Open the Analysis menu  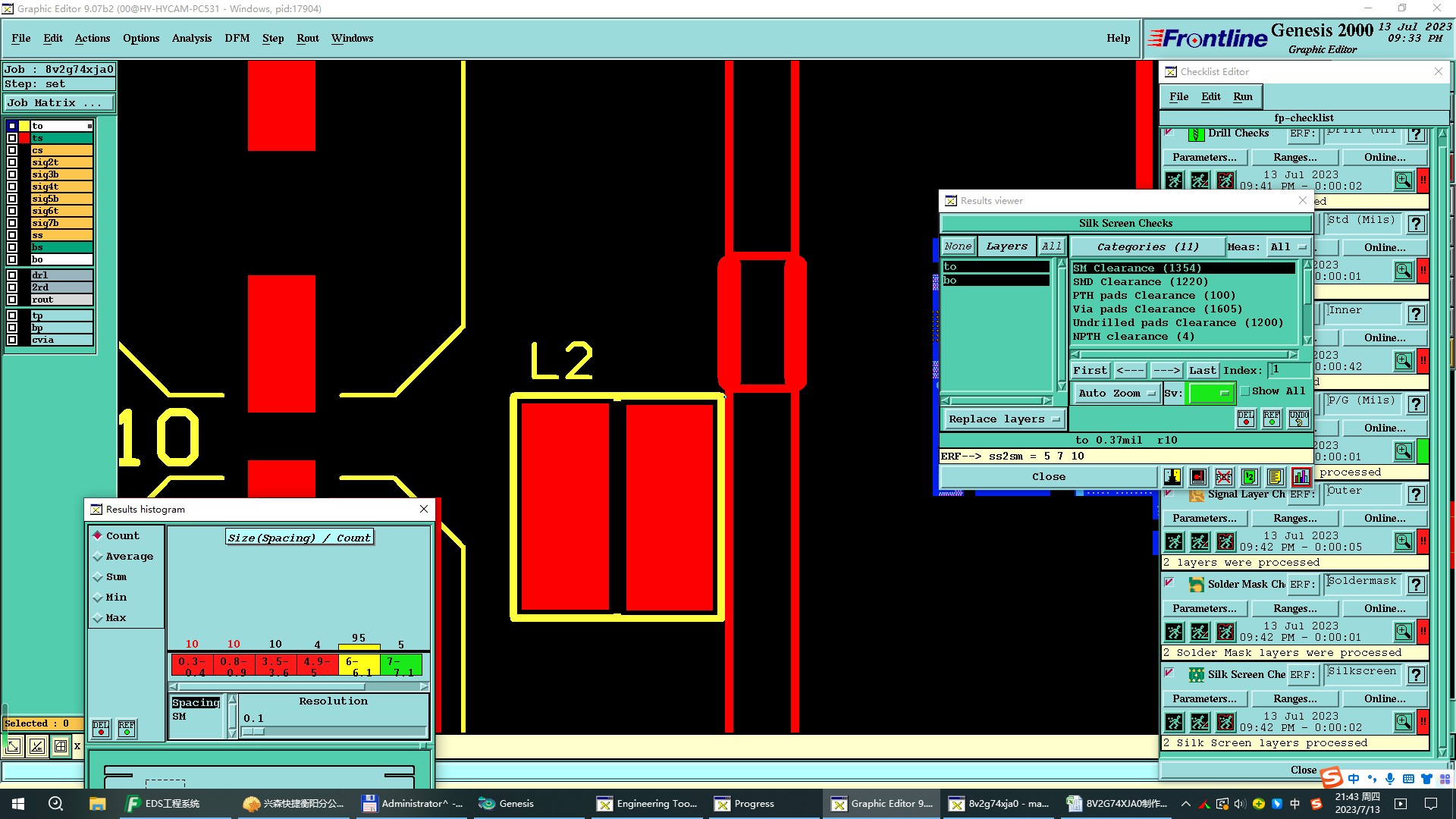coord(192,38)
